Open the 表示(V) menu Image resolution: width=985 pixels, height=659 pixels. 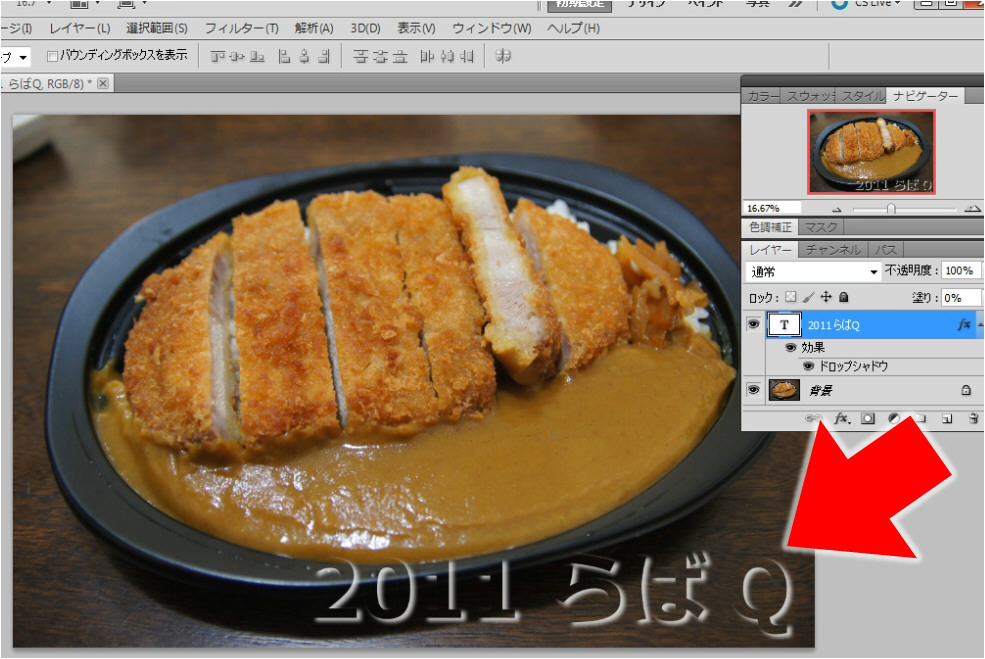(416, 28)
